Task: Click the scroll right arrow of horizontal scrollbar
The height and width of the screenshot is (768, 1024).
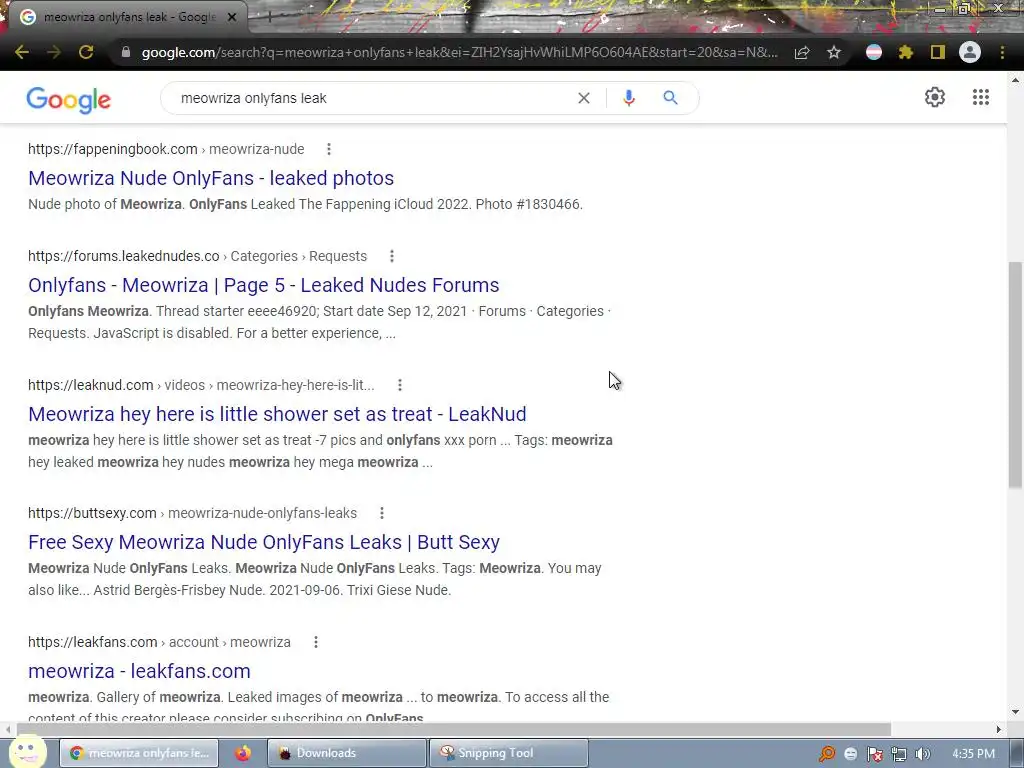Action: point(999,729)
